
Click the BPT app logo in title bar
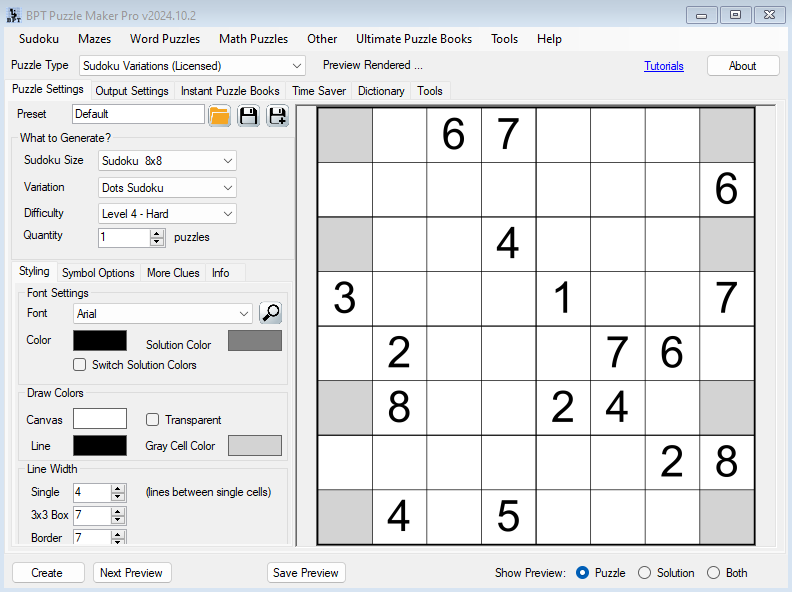(x=14, y=14)
